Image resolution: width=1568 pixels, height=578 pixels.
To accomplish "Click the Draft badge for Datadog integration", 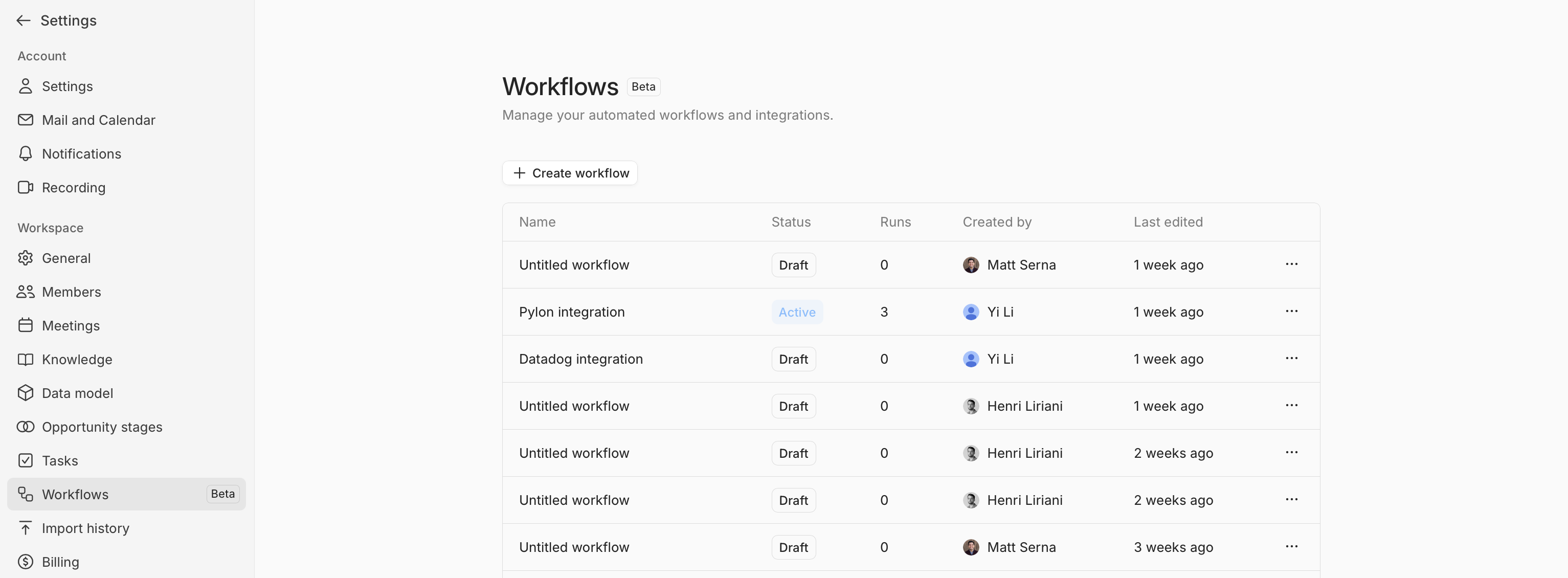I will tap(793, 359).
